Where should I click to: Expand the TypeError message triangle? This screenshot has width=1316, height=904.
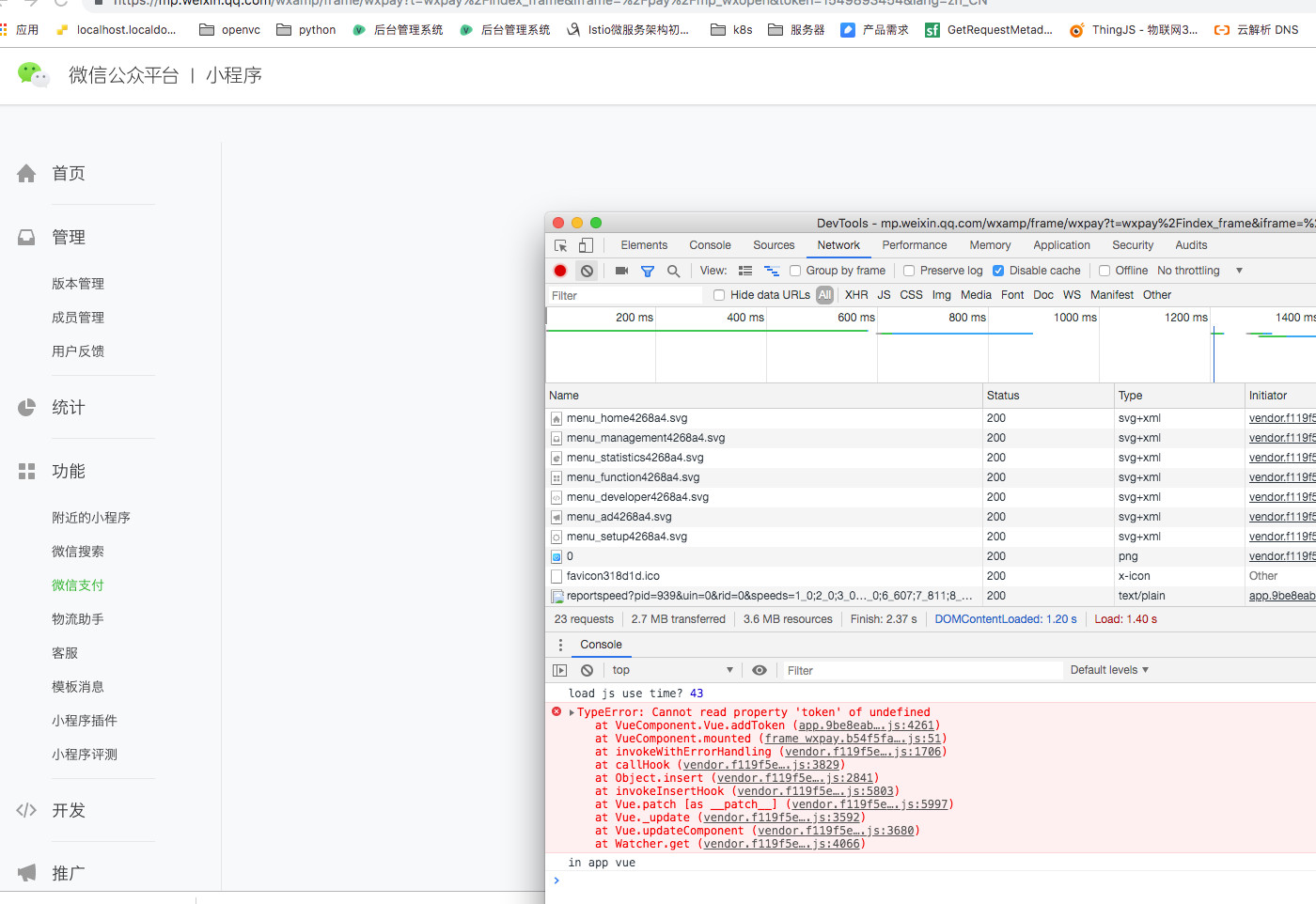(x=572, y=712)
